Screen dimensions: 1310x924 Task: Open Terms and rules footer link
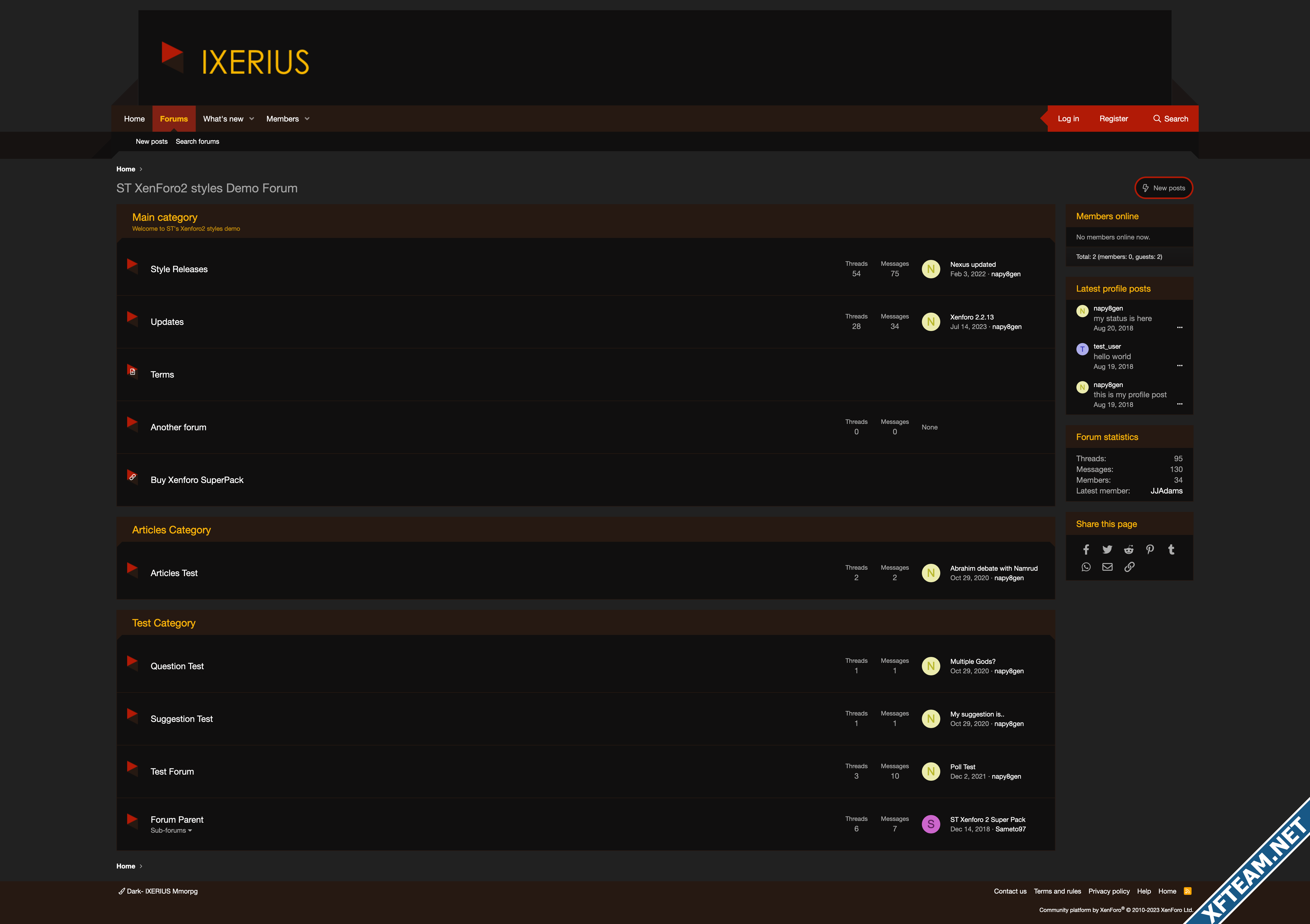click(1057, 891)
